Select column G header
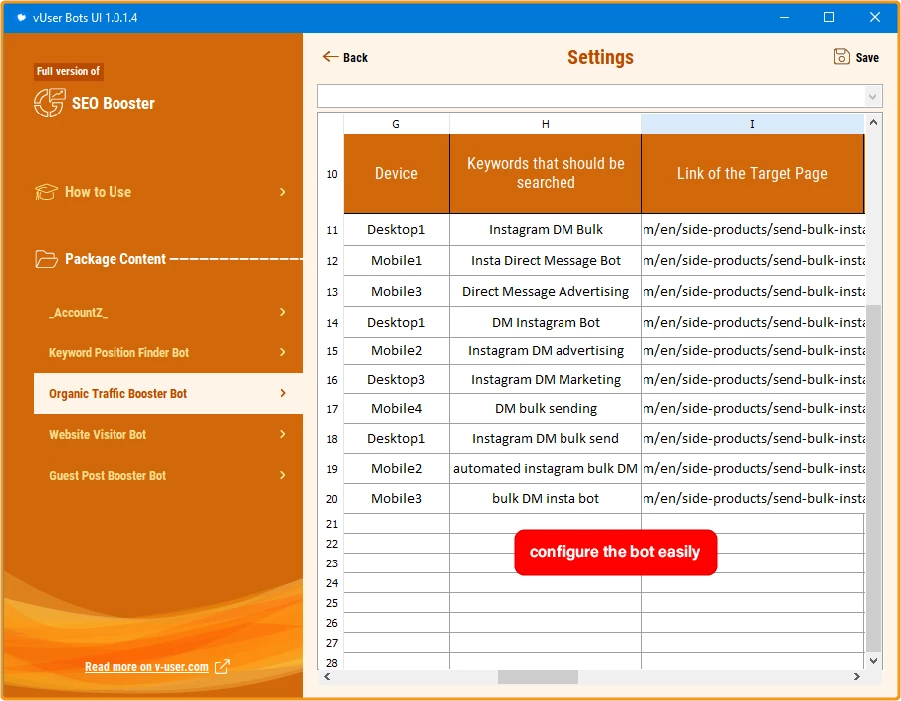Image resolution: width=901 pixels, height=701 pixels. point(396,124)
